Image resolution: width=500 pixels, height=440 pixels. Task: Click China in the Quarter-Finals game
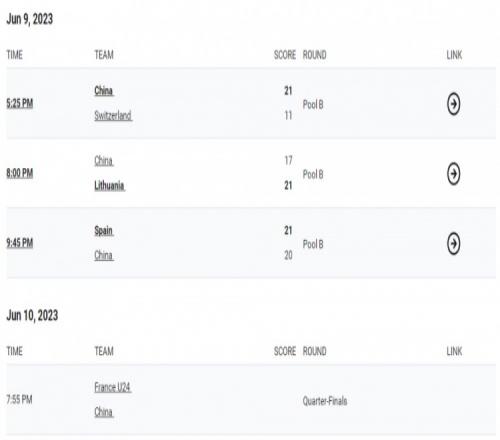[x=104, y=412]
